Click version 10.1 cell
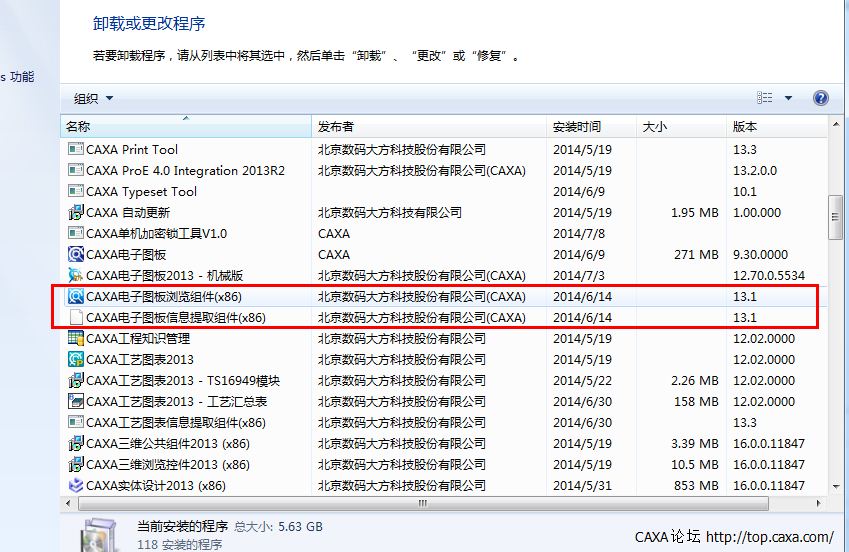Viewport: 849px width, 552px height. pos(744,191)
